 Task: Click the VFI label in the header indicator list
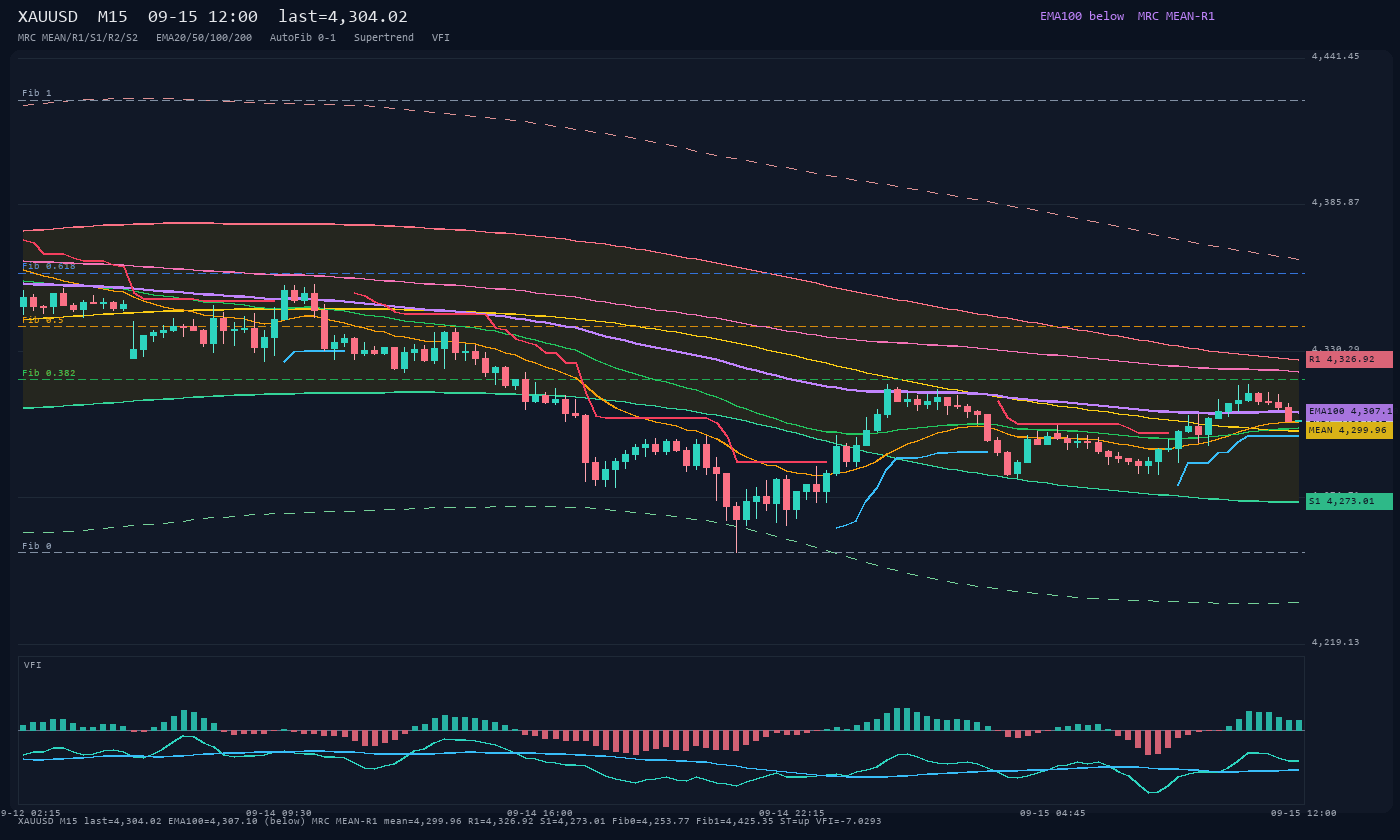click(441, 38)
